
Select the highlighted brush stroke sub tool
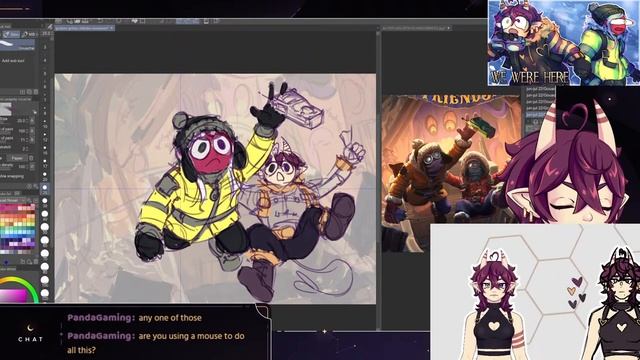point(18,45)
